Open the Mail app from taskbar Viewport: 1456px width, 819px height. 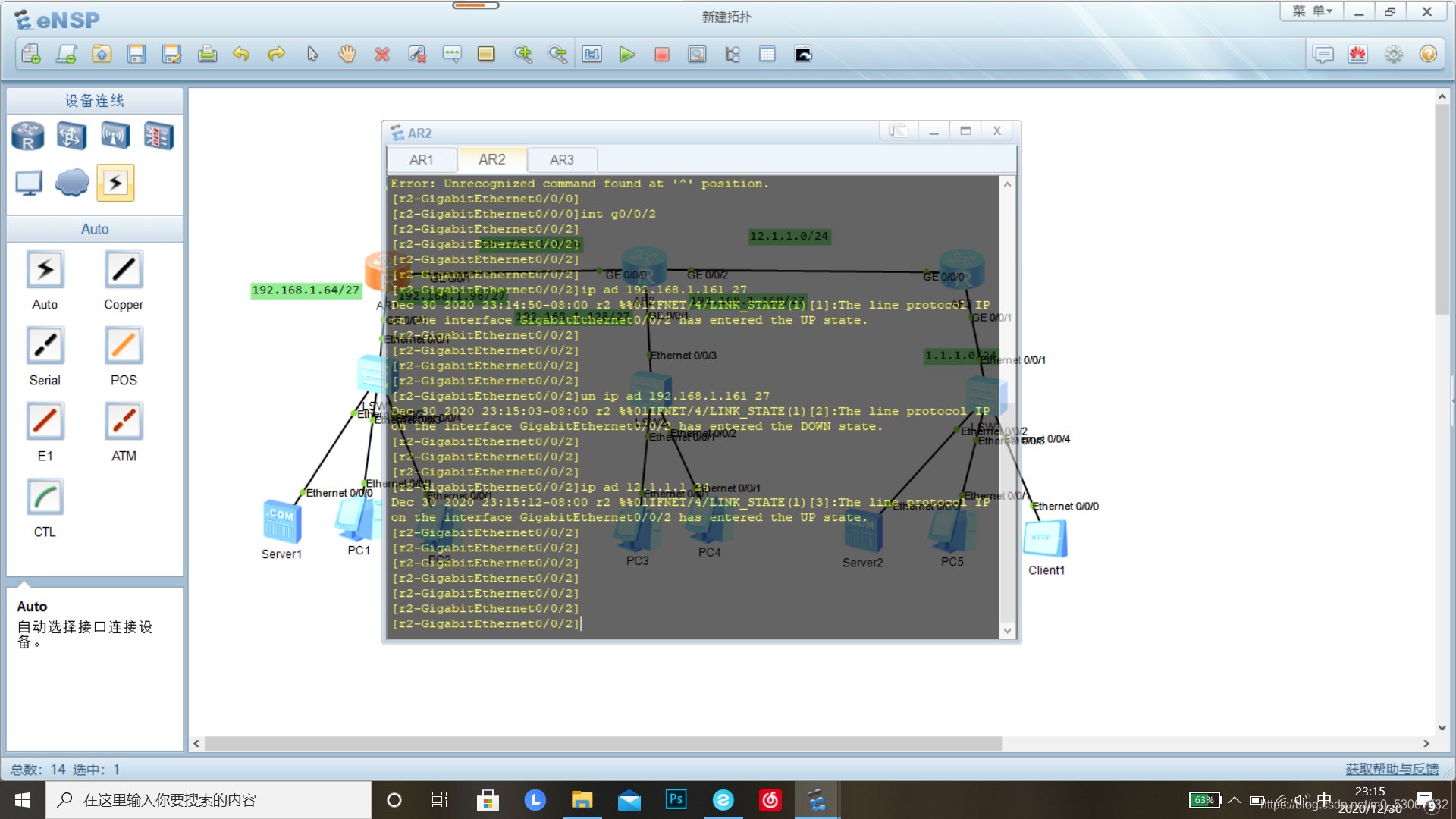point(629,800)
